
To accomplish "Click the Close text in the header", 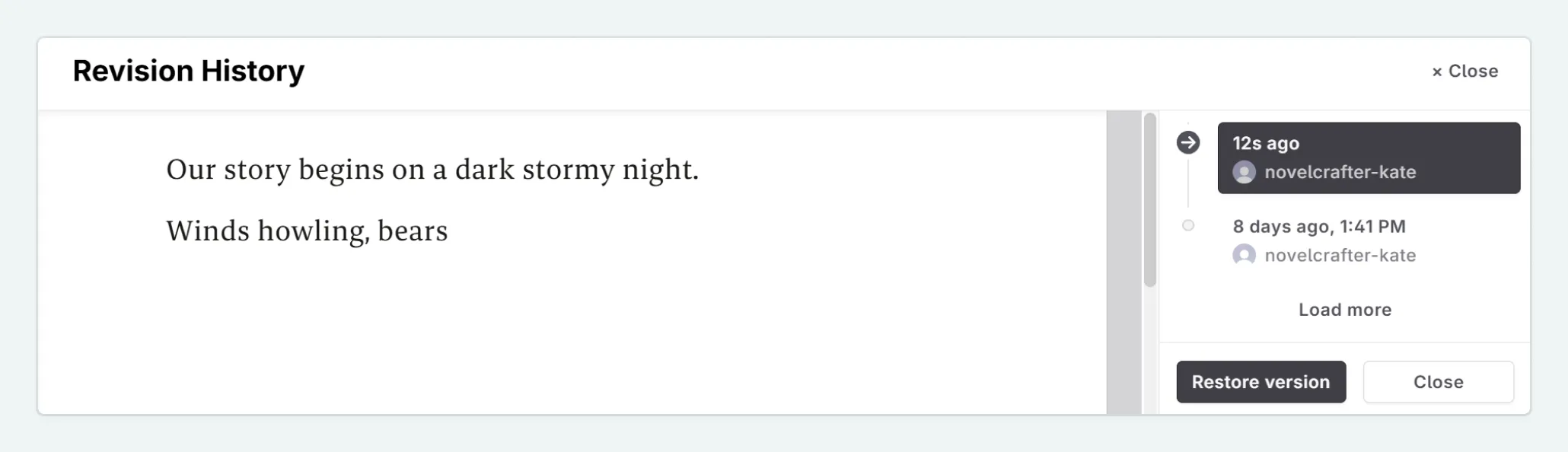I will pyautogui.click(x=1473, y=71).
